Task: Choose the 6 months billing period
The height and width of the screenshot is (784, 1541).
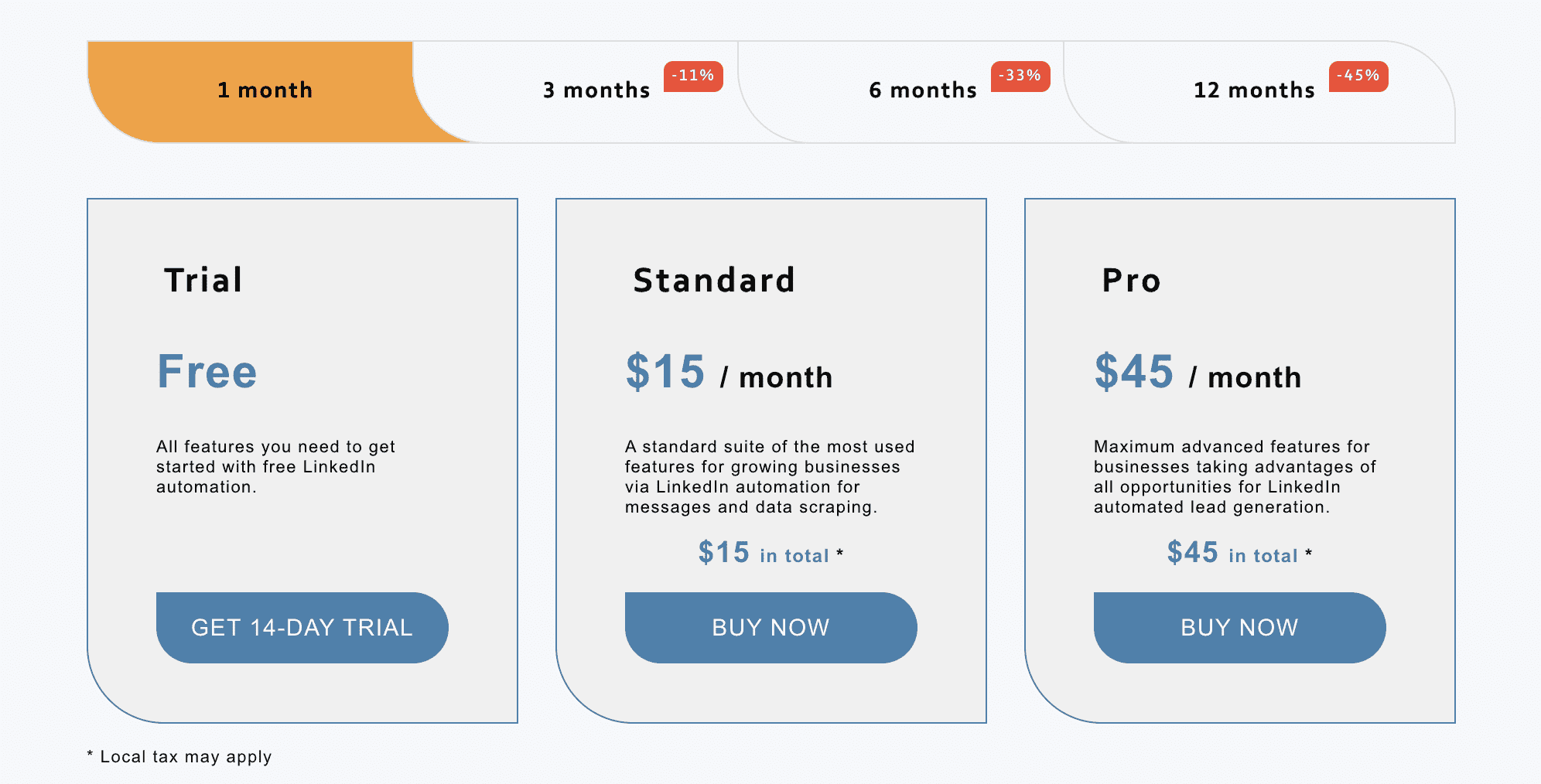Action: click(922, 90)
